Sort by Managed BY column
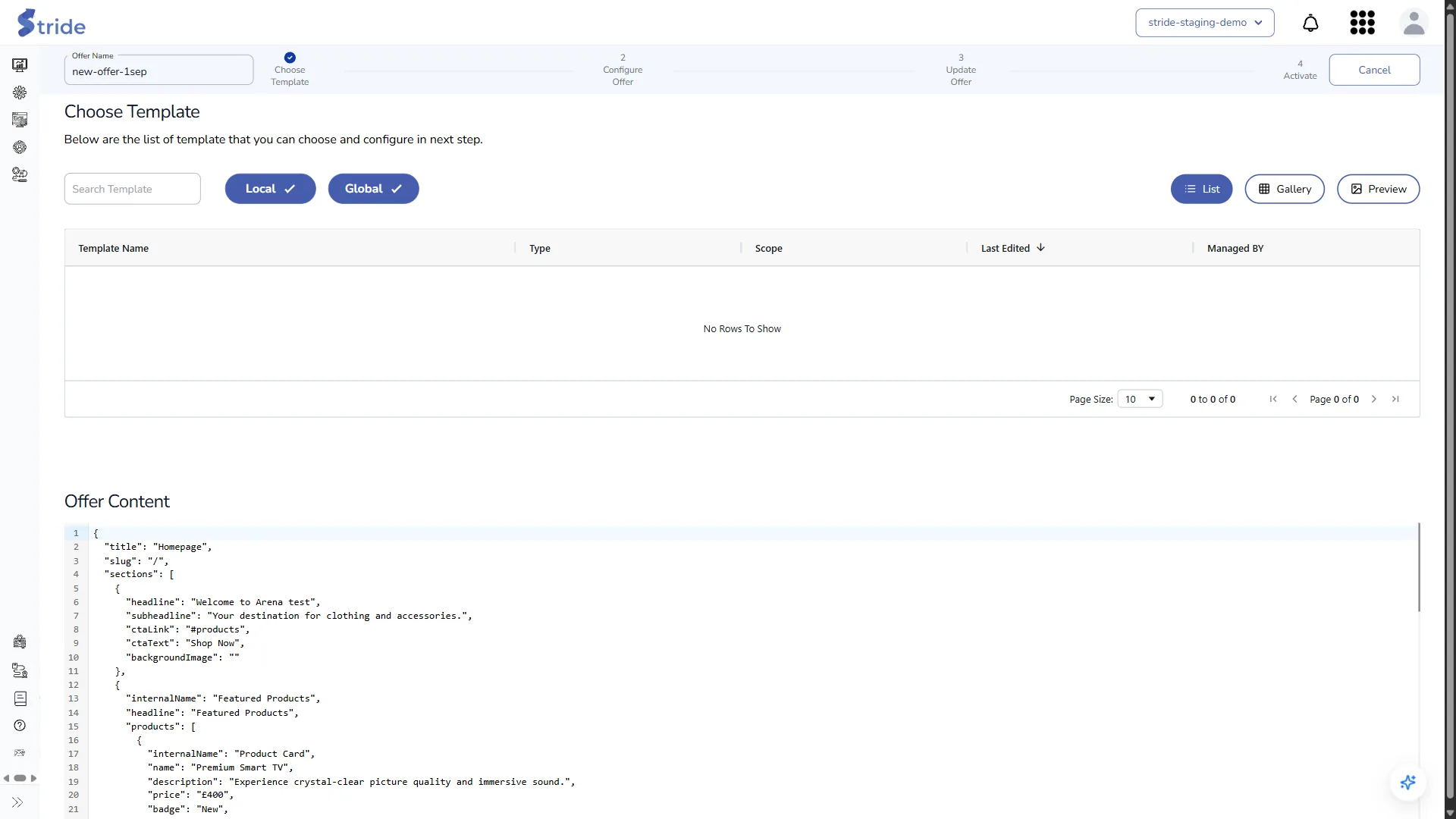The width and height of the screenshot is (1456, 819). coord(1235,248)
